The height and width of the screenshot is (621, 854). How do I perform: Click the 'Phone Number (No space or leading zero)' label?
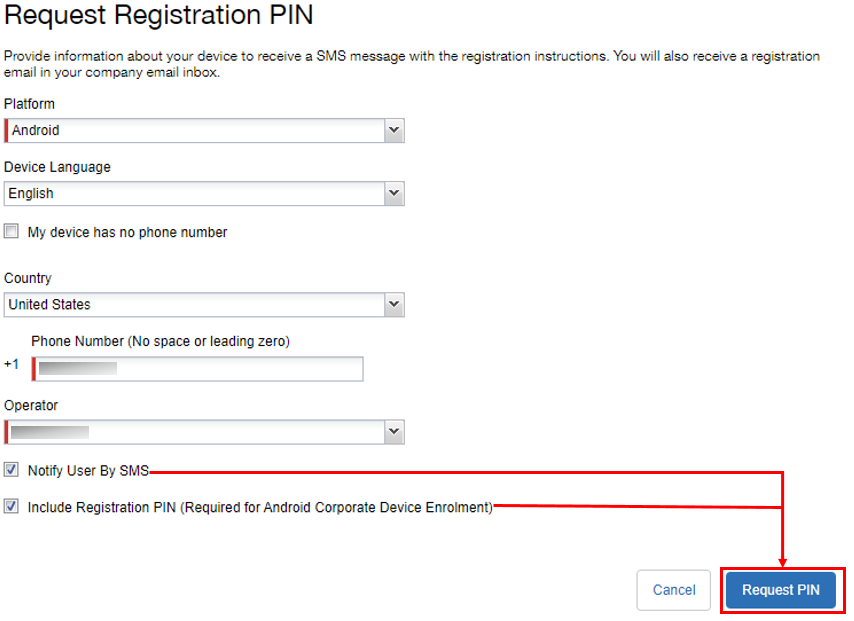(160, 341)
